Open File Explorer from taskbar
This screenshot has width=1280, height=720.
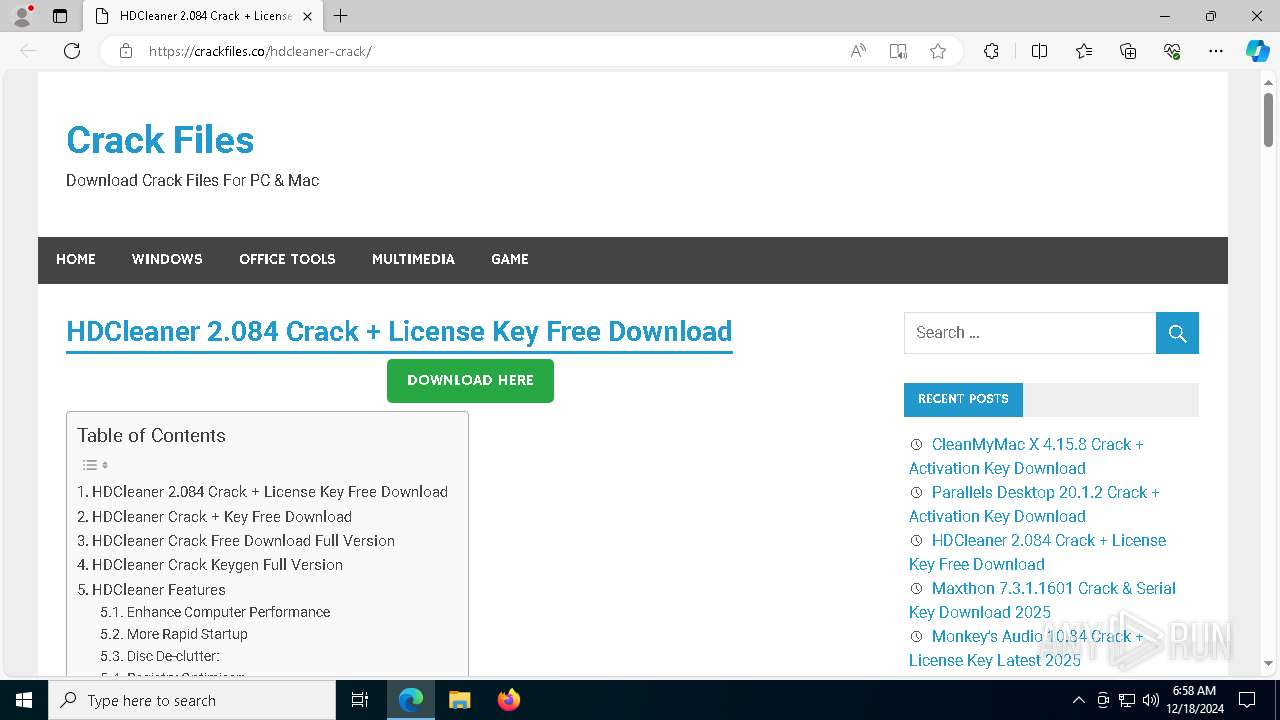(x=459, y=700)
